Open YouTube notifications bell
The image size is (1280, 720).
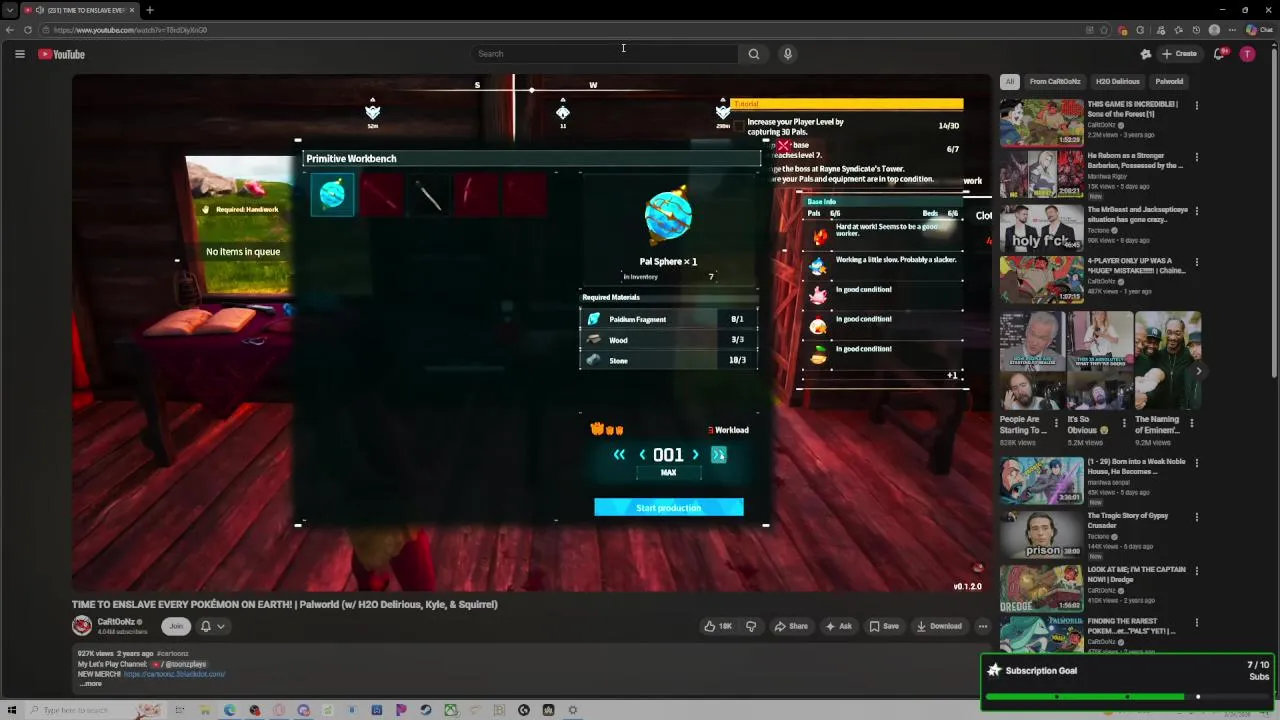[x=1219, y=54]
